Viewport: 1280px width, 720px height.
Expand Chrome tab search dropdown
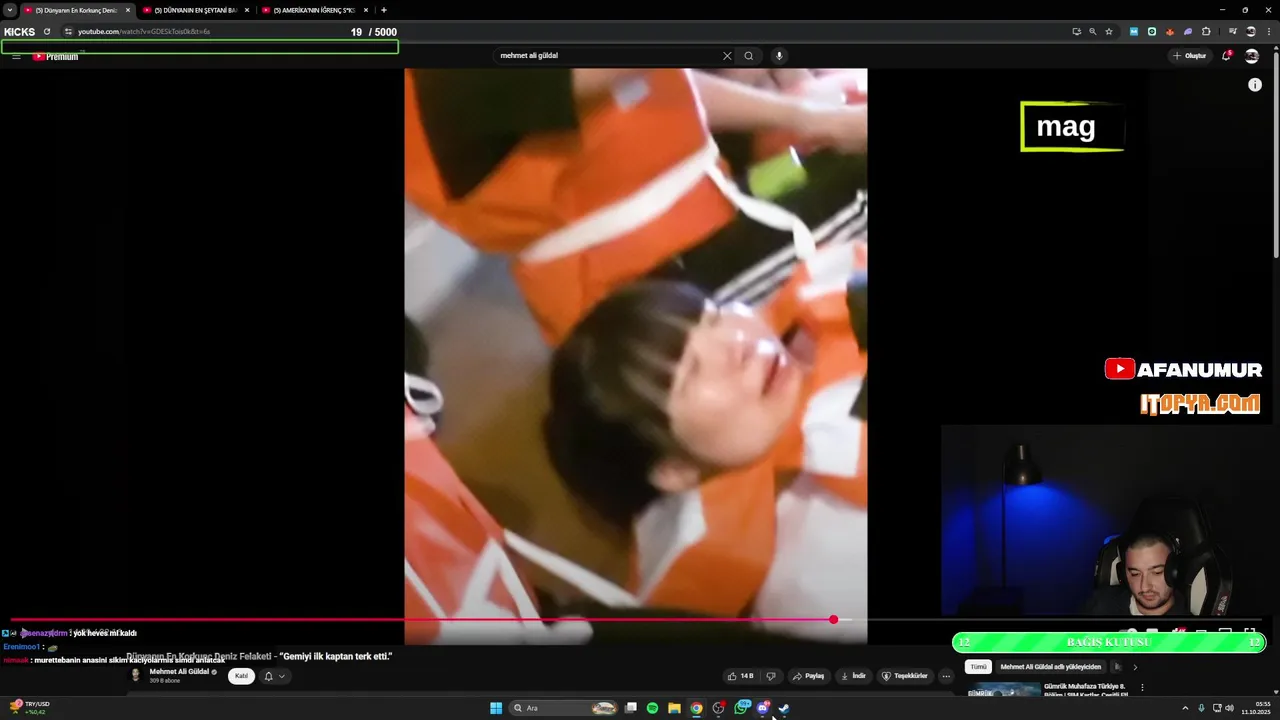point(10,10)
